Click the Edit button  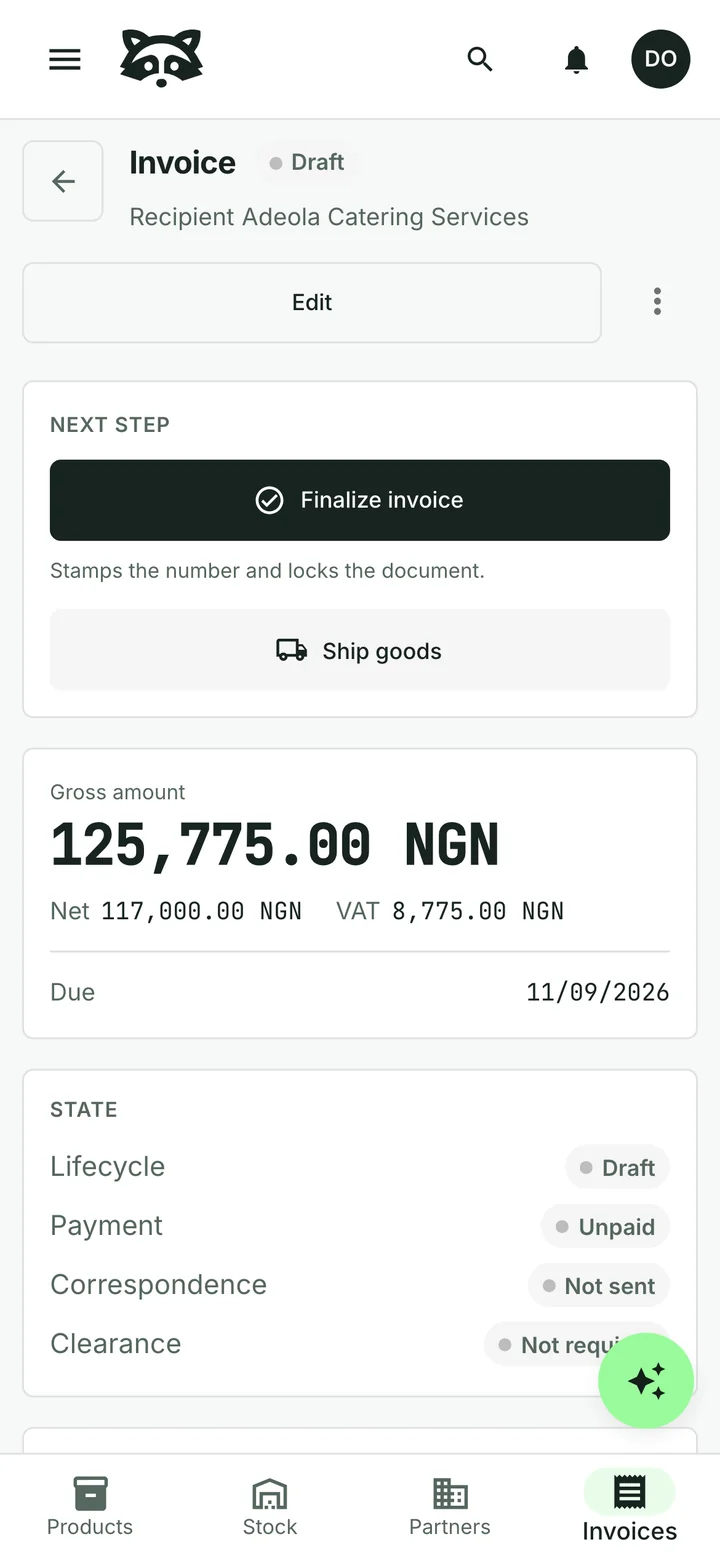point(312,303)
